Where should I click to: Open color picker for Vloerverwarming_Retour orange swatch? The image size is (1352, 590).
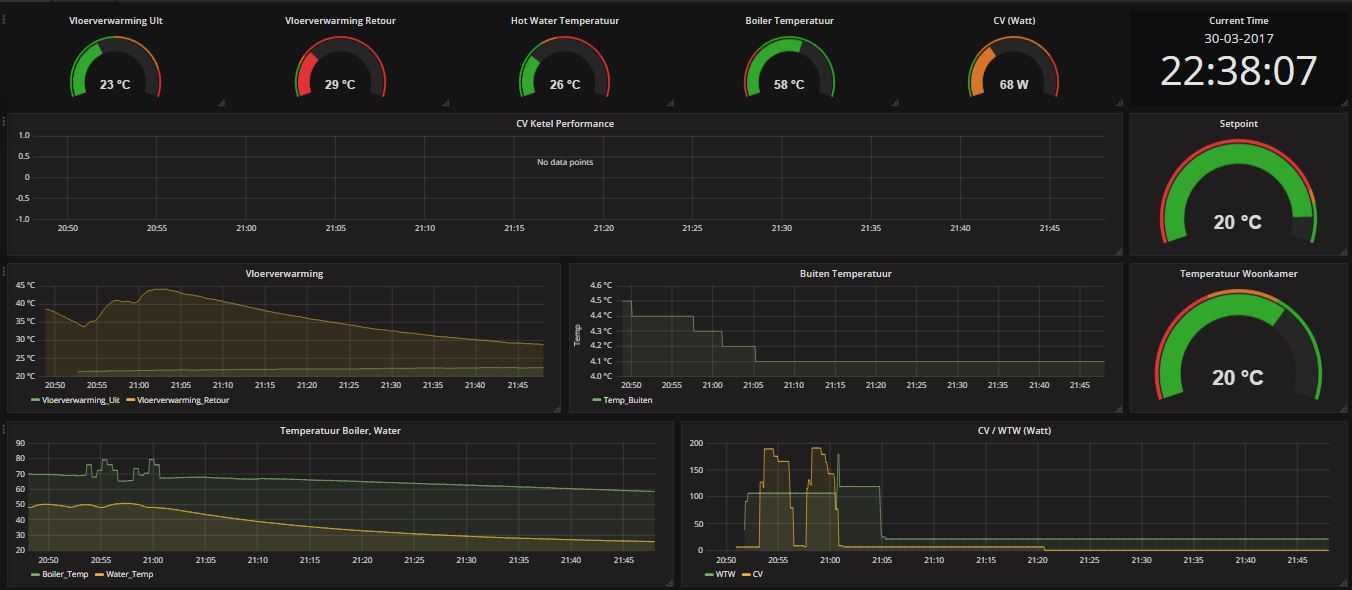pyautogui.click(x=130, y=400)
